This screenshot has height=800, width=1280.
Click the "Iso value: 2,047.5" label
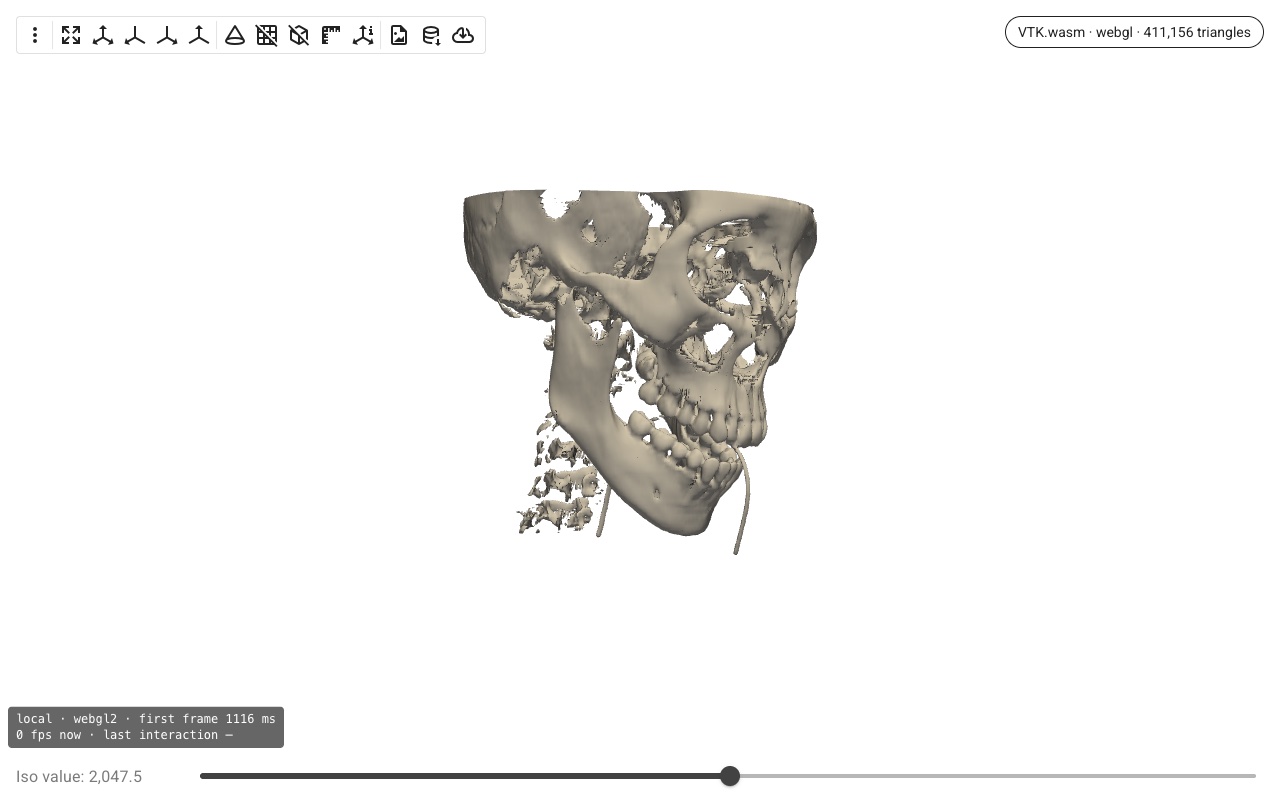coord(79,776)
